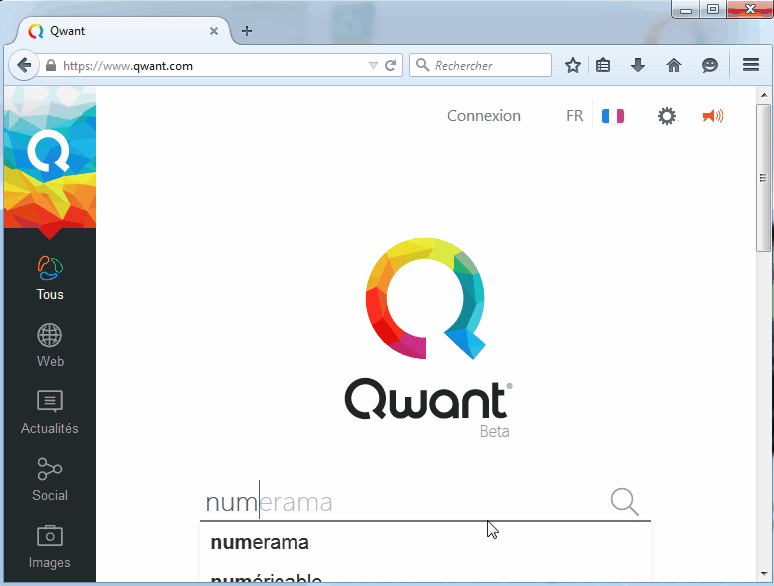Click the orange megaphone announcements icon
Viewport: 774px width, 586px height.
point(712,116)
